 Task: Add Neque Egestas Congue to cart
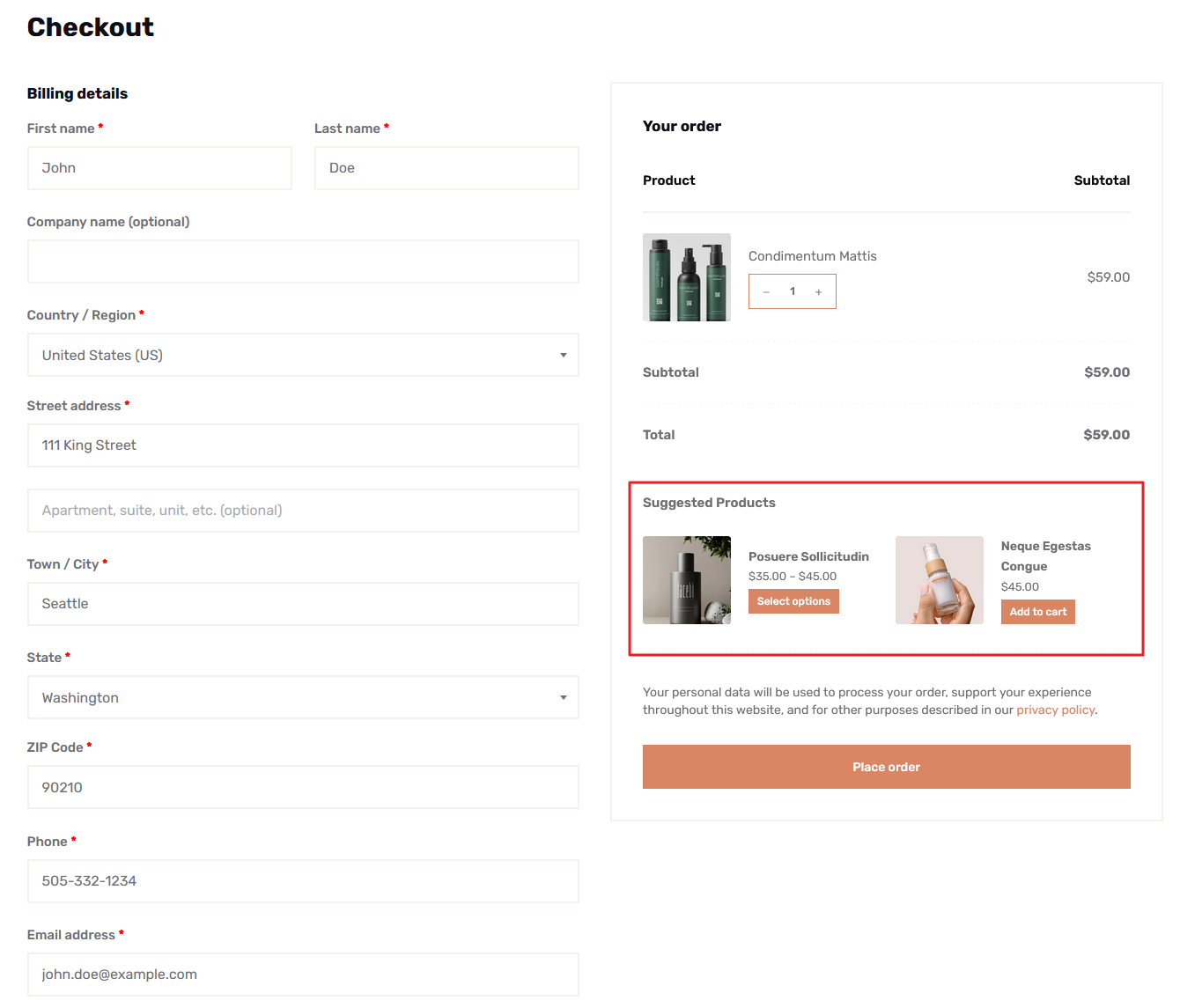point(1037,611)
